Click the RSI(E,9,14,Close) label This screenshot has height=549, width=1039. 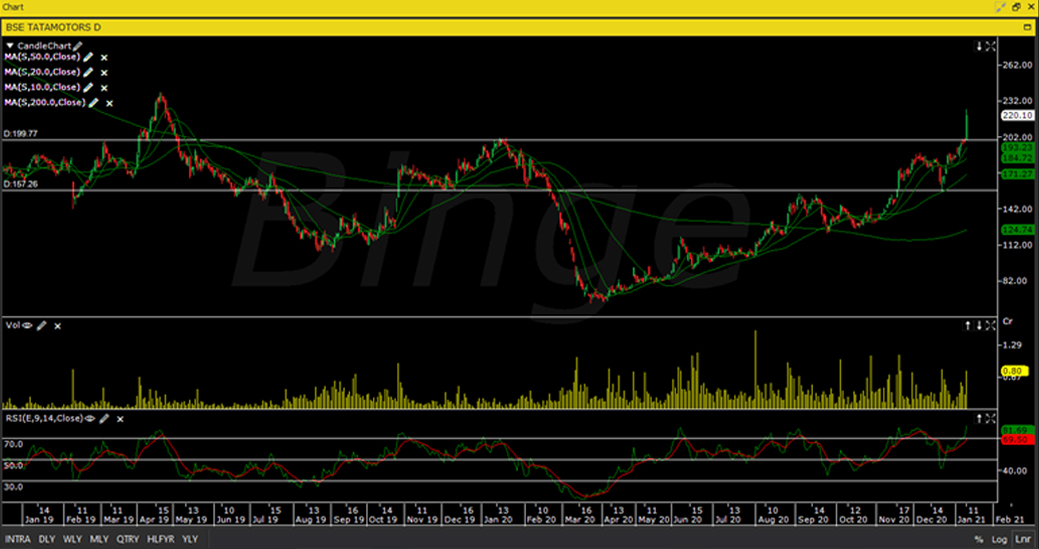[44, 419]
